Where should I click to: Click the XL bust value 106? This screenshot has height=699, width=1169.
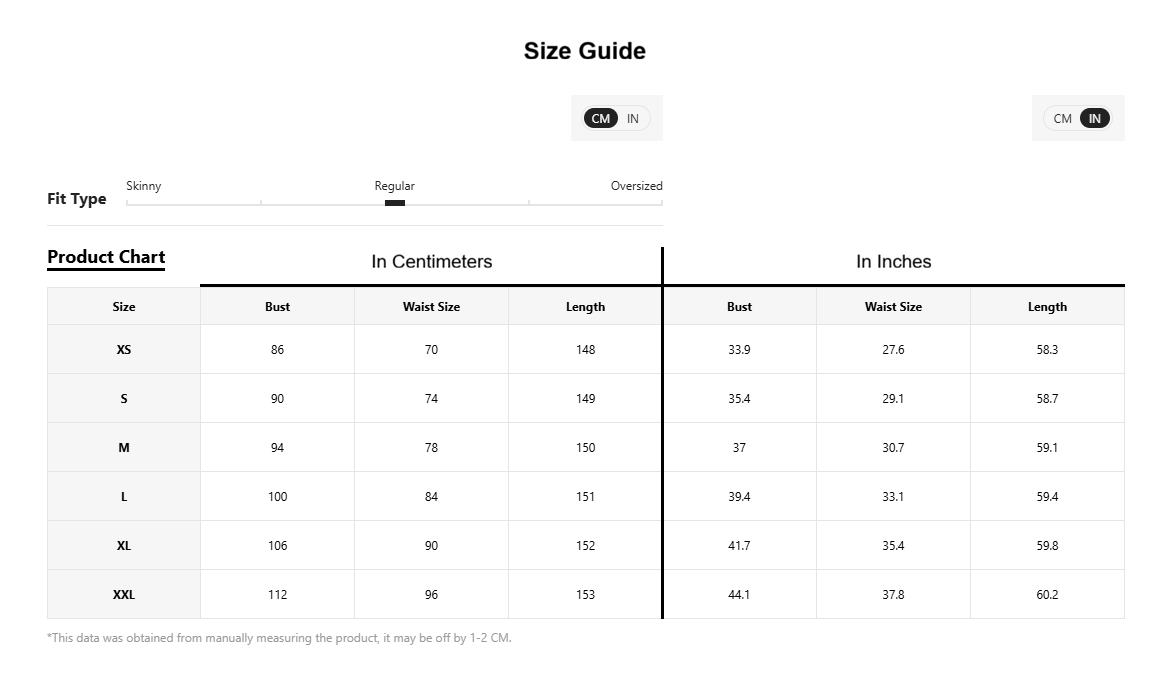(277, 545)
